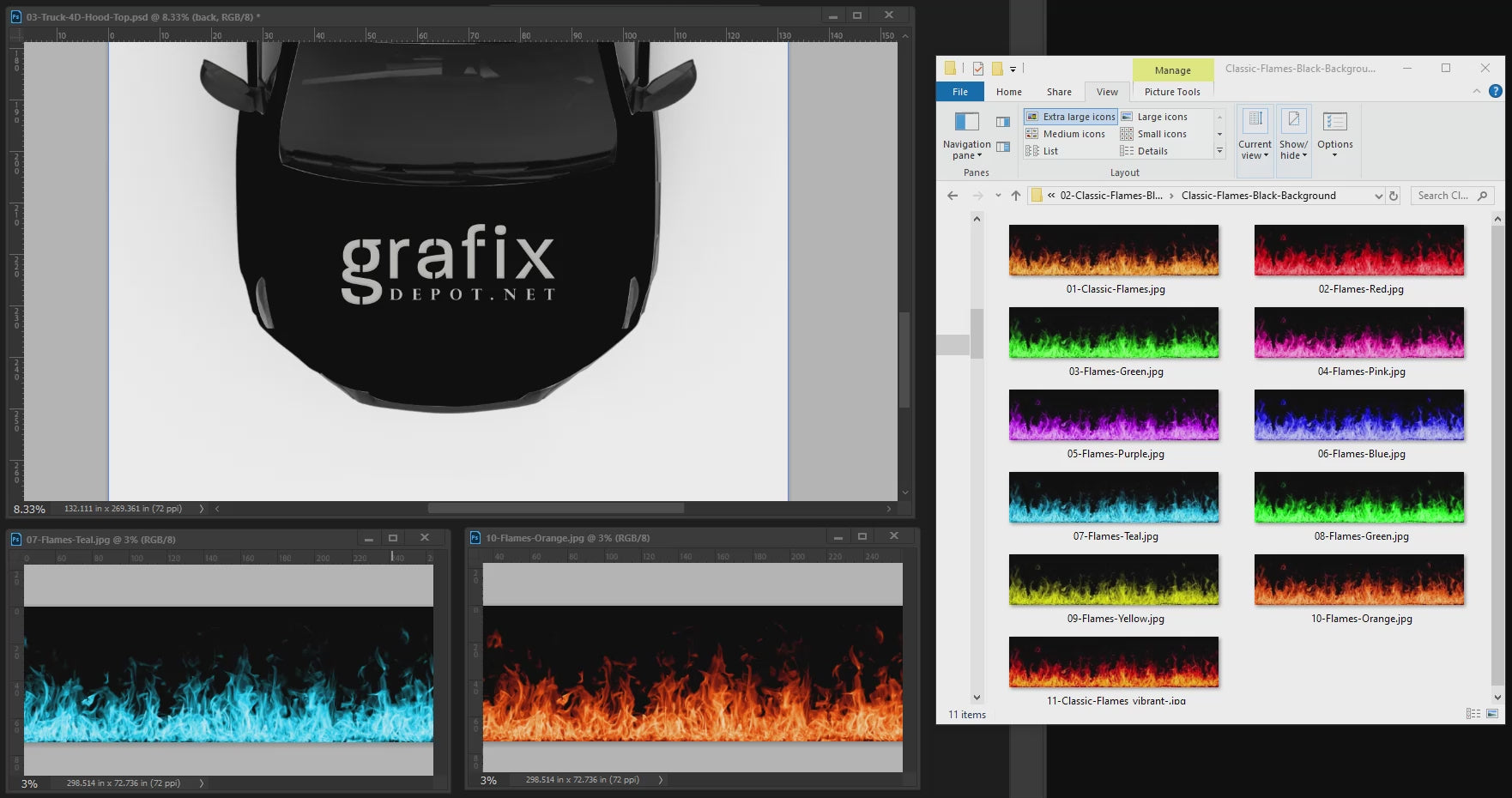Click Explorer file list vertical scrollbar
This screenshot has width=1512, height=798.
coord(1498,455)
